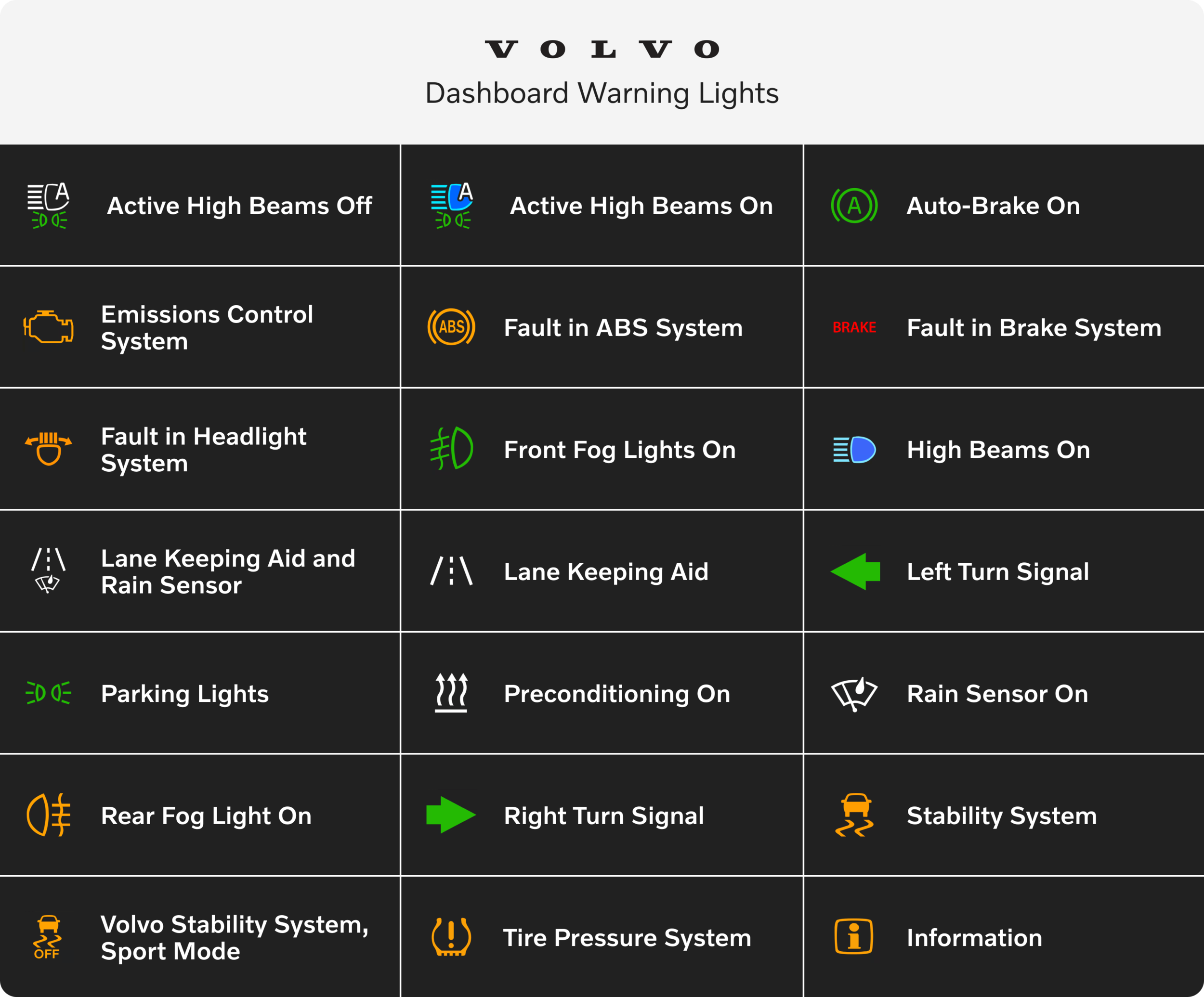
Task: Select the Fault in Headlight System icon
Action: [x=48, y=449]
